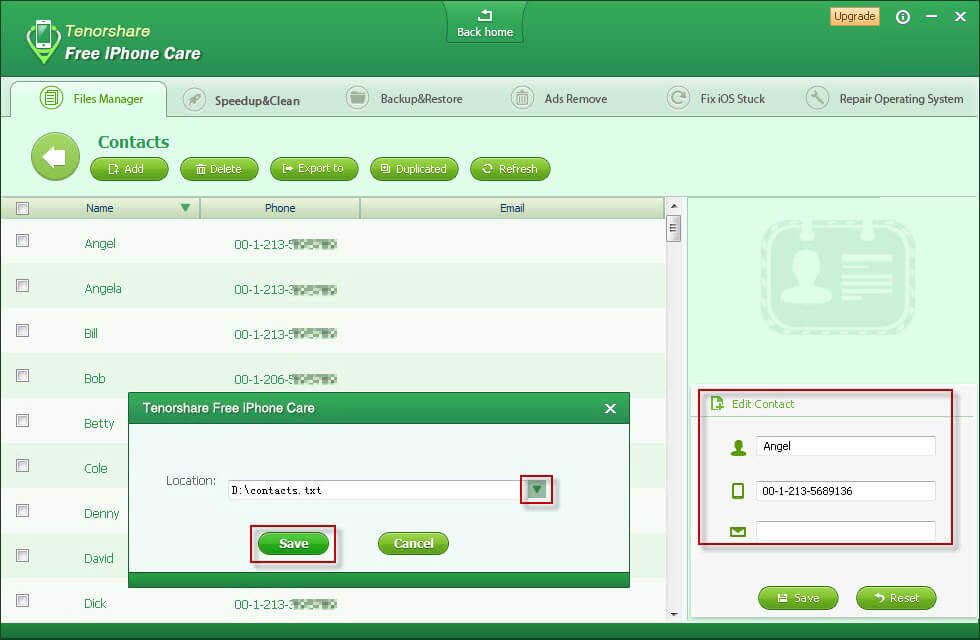Check the box for contact Bob
This screenshot has width=980, height=640.
(22, 376)
